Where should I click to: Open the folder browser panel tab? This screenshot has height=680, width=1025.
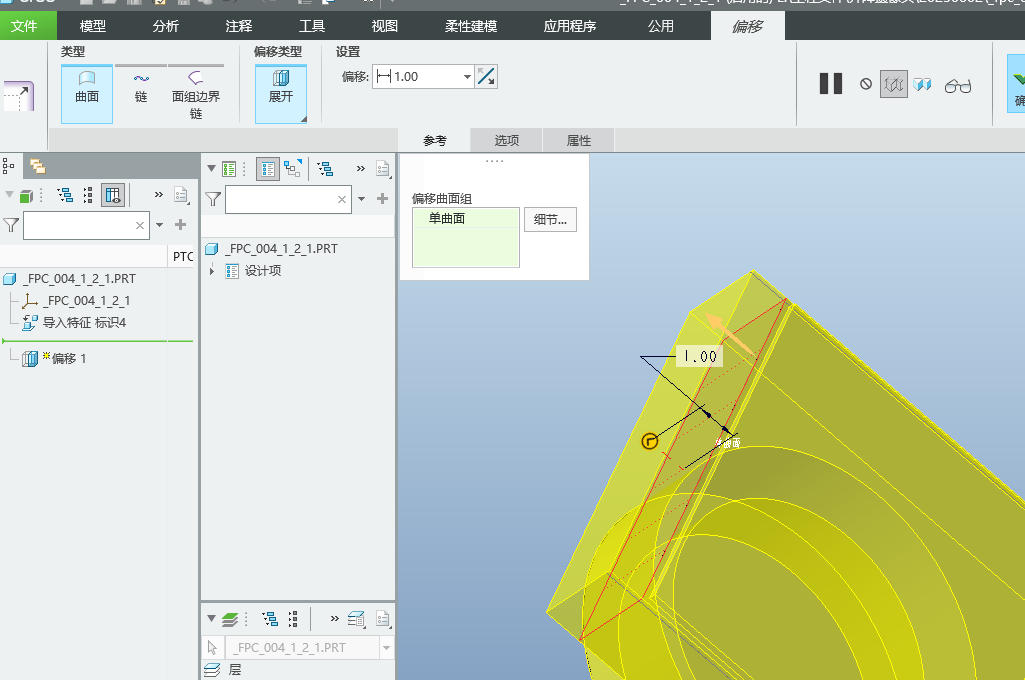point(37,167)
